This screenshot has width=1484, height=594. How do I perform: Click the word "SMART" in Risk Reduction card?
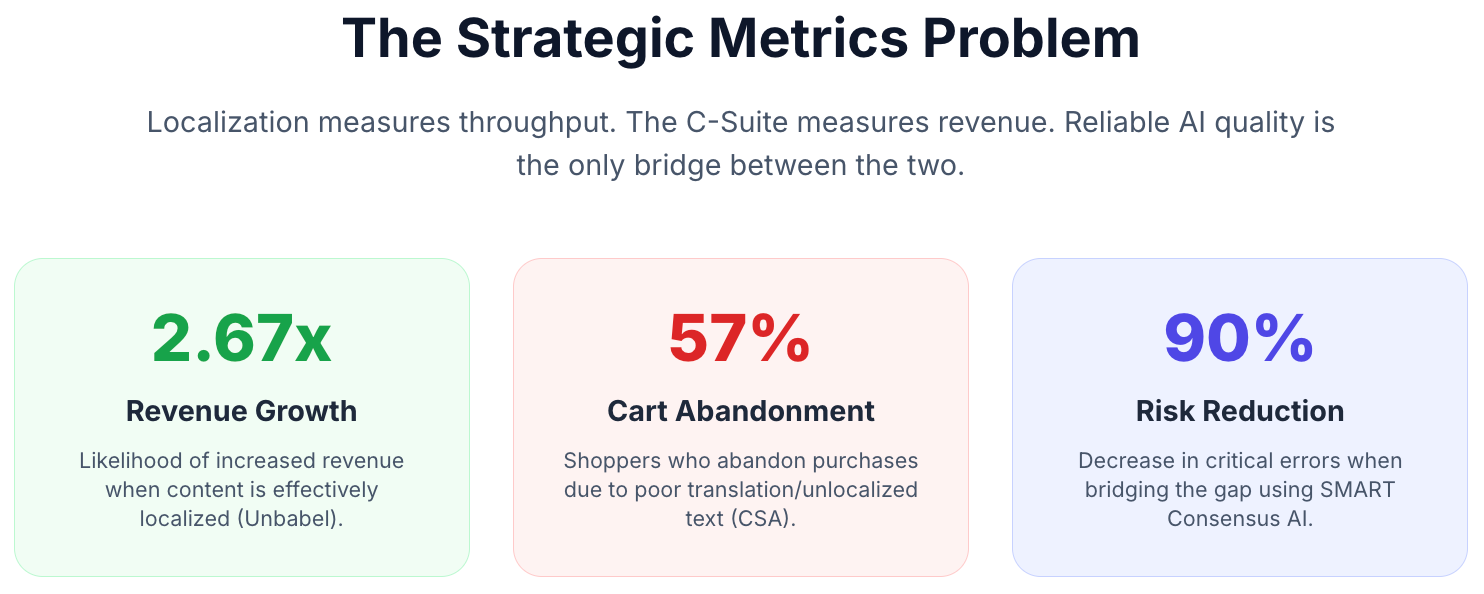[x=1358, y=490]
